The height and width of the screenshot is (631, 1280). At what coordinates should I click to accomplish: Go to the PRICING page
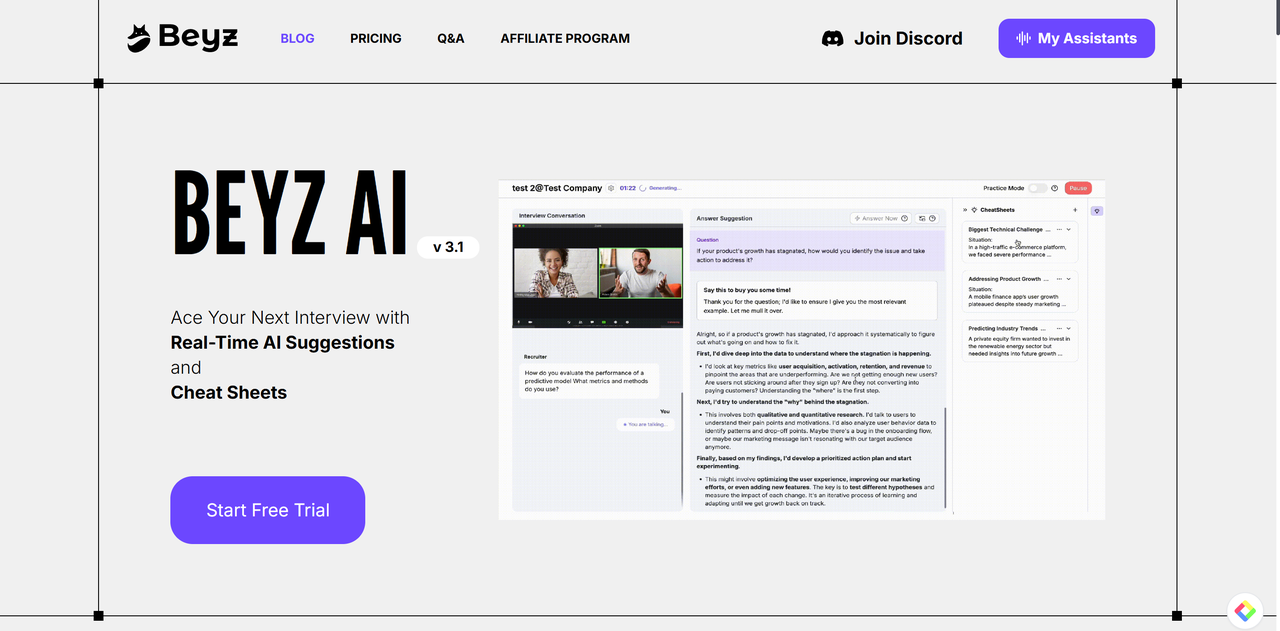coord(375,38)
